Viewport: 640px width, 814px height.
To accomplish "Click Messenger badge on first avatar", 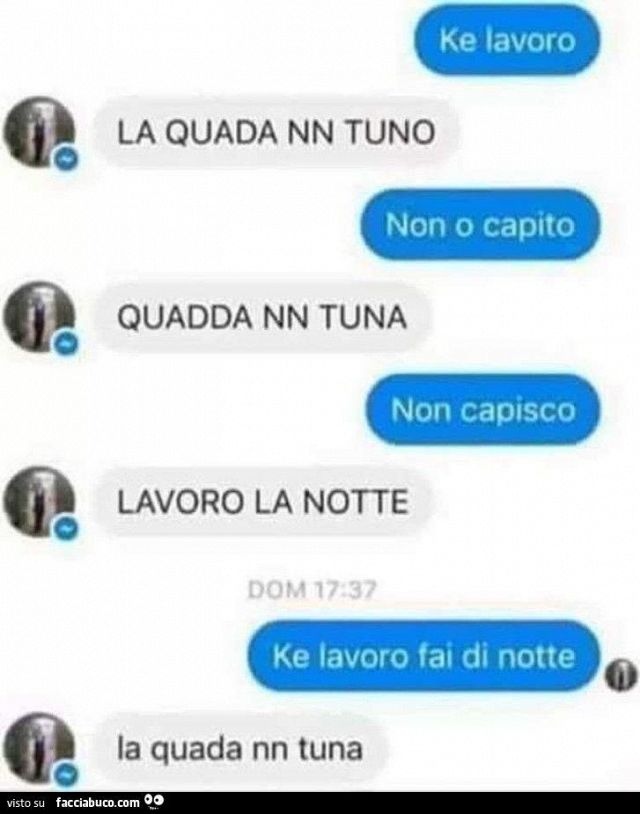I will [x=66, y=159].
